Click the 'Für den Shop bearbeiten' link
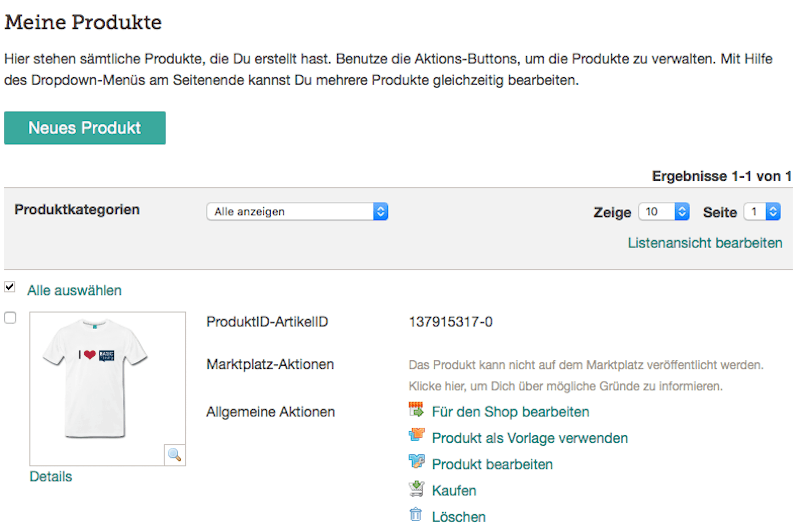 [510, 411]
